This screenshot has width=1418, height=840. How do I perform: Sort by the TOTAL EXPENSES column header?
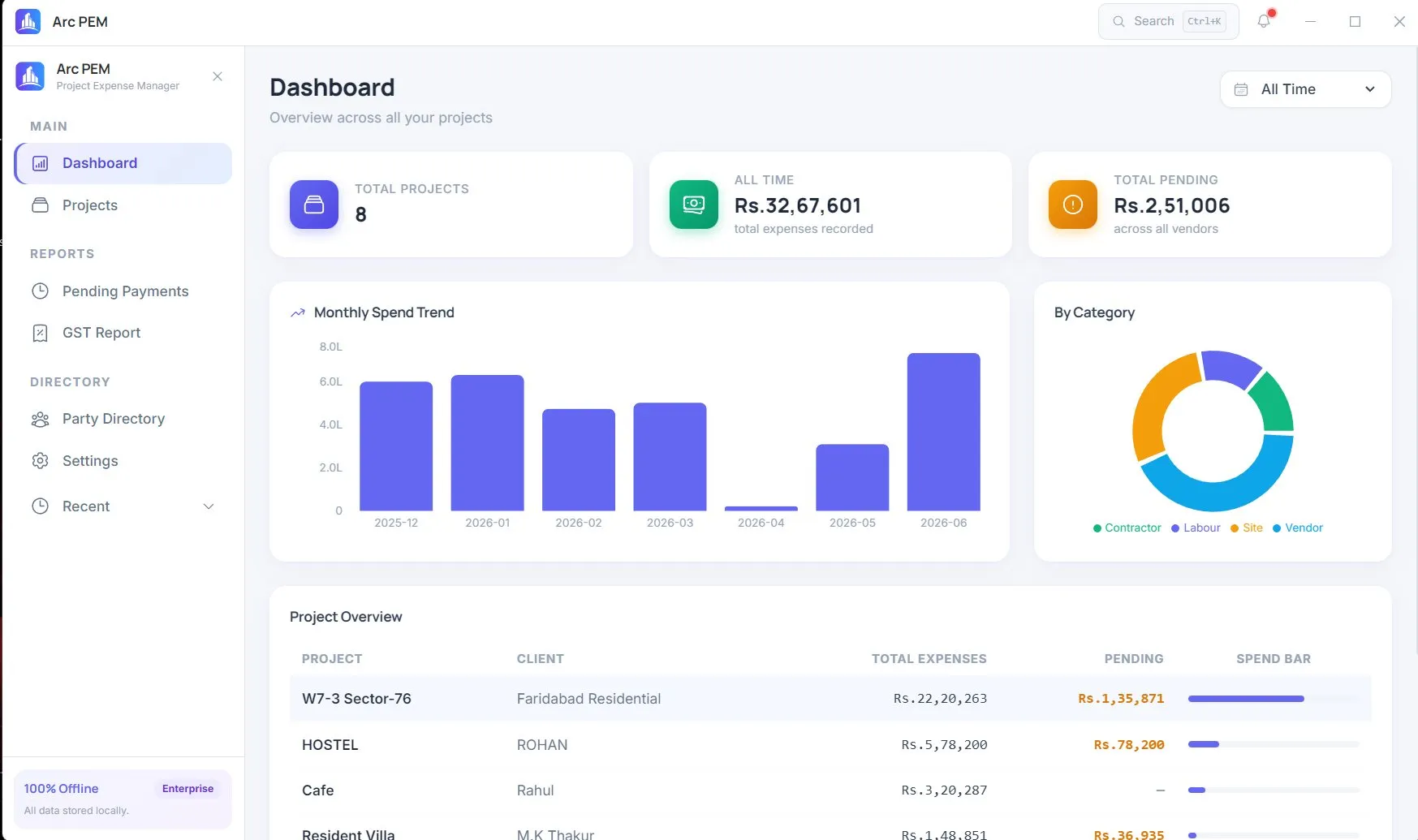point(929,659)
